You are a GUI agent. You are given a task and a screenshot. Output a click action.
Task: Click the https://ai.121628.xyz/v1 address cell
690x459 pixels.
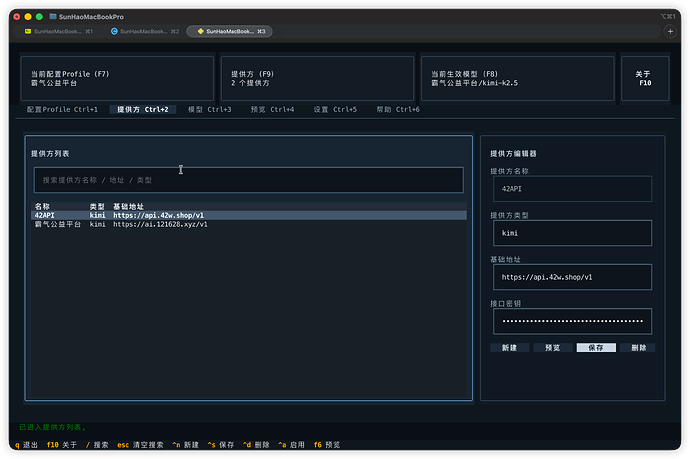(160, 224)
